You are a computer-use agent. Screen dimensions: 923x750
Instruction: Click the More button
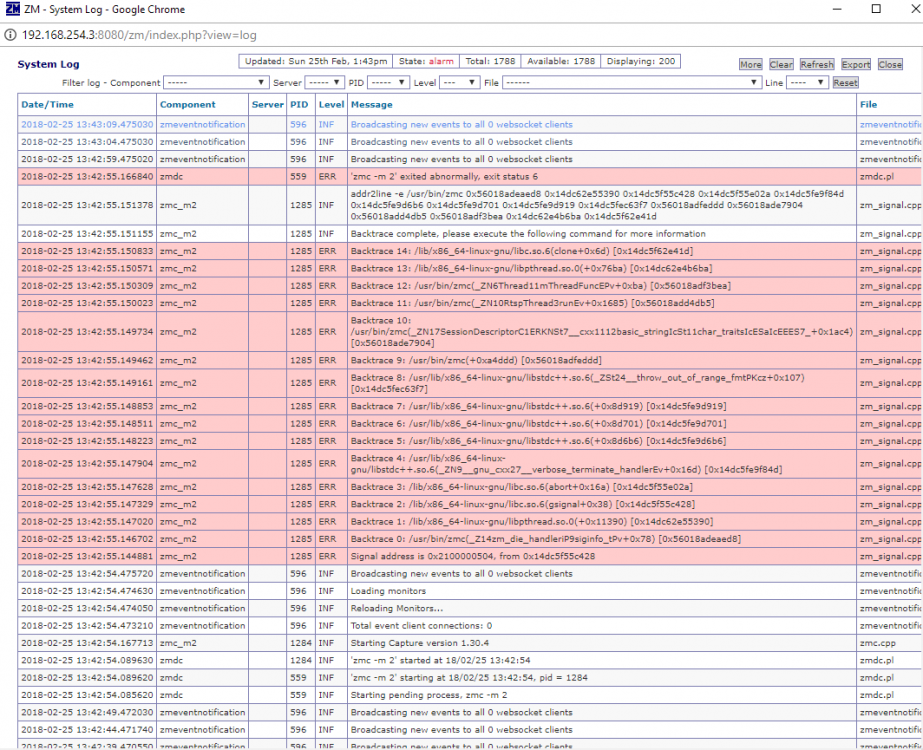pyautogui.click(x=751, y=65)
